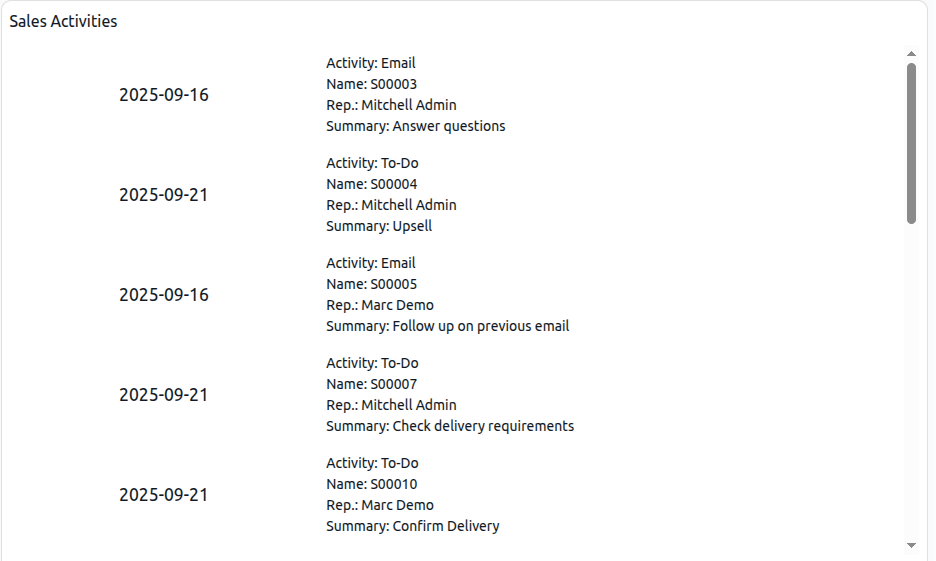Select the 2025-09-16 date beside S00005
The height and width of the screenshot is (561, 936).
164,295
